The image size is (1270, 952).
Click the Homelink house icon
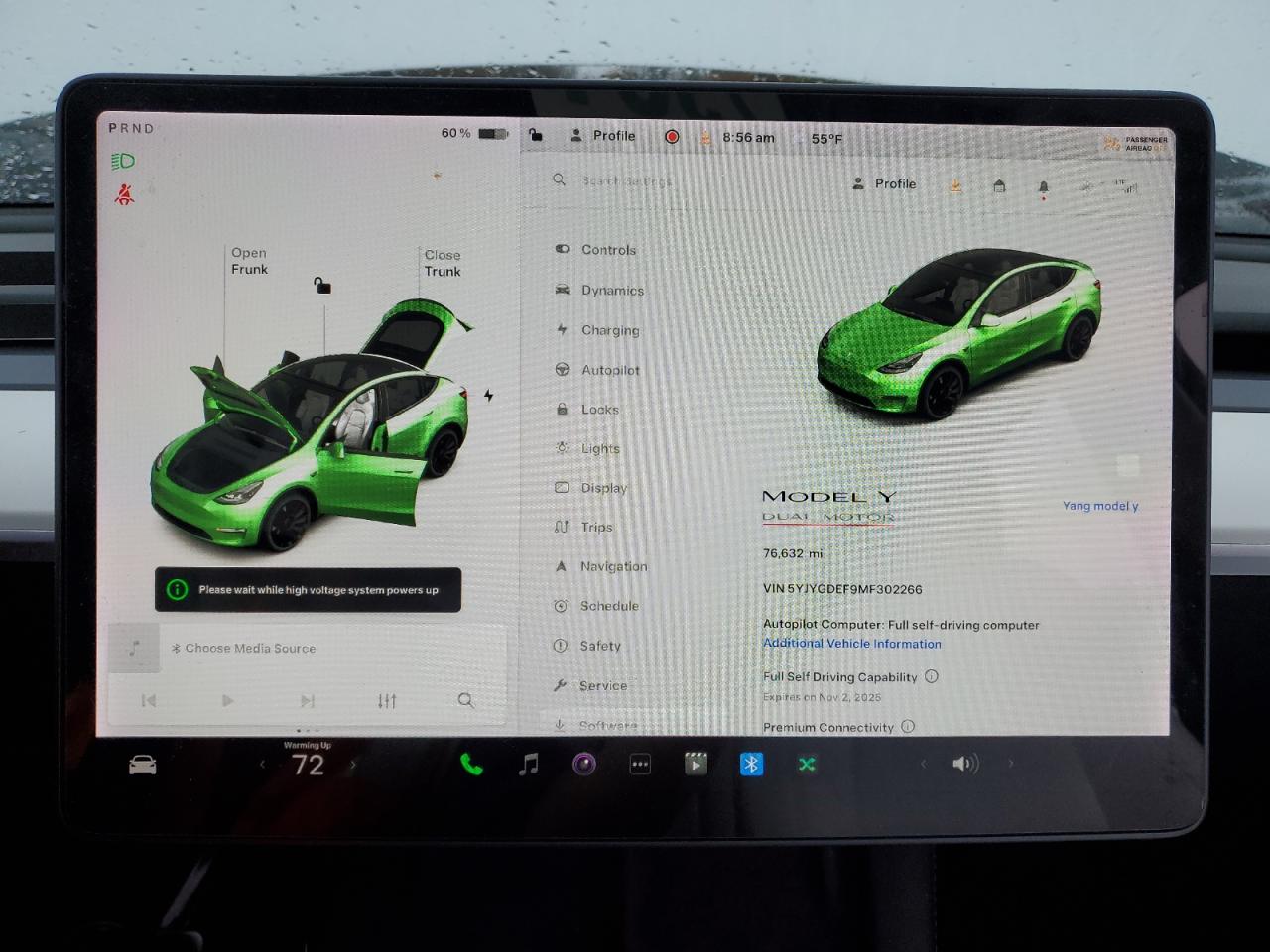click(999, 185)
